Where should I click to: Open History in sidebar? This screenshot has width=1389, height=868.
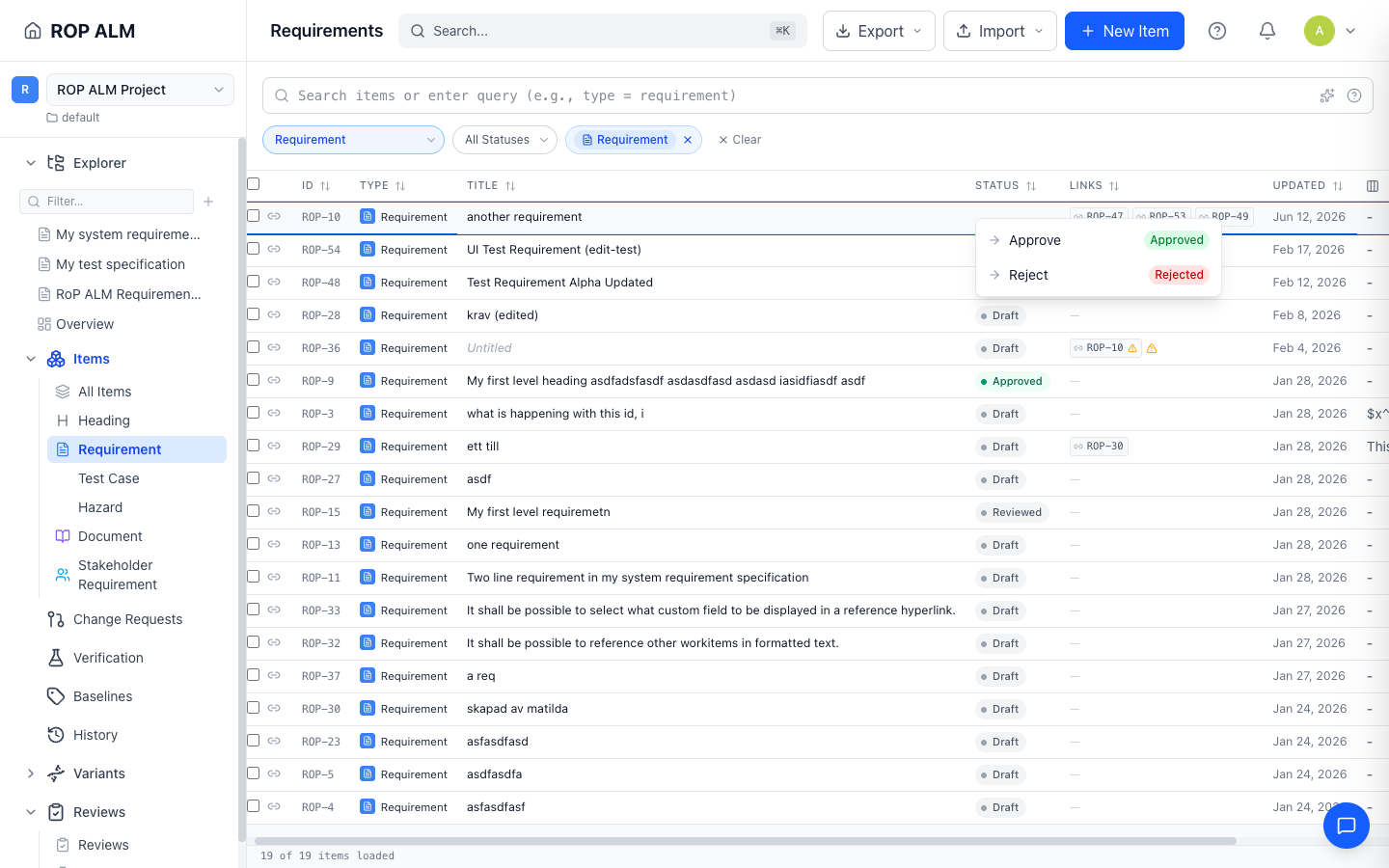[x=95, y=735]
